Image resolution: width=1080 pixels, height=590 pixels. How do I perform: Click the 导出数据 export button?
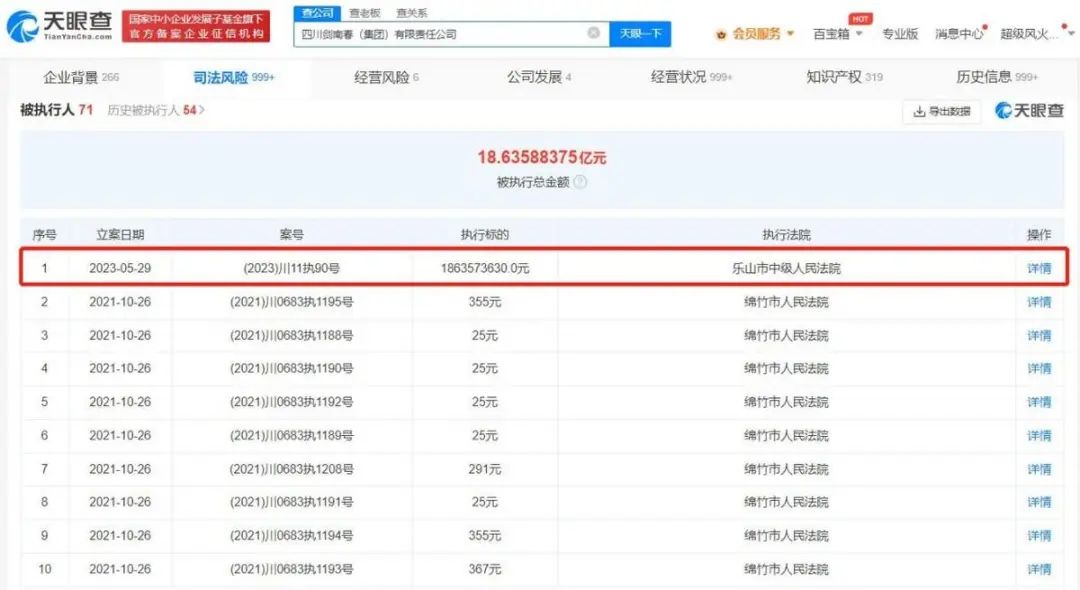click(942, 111)
